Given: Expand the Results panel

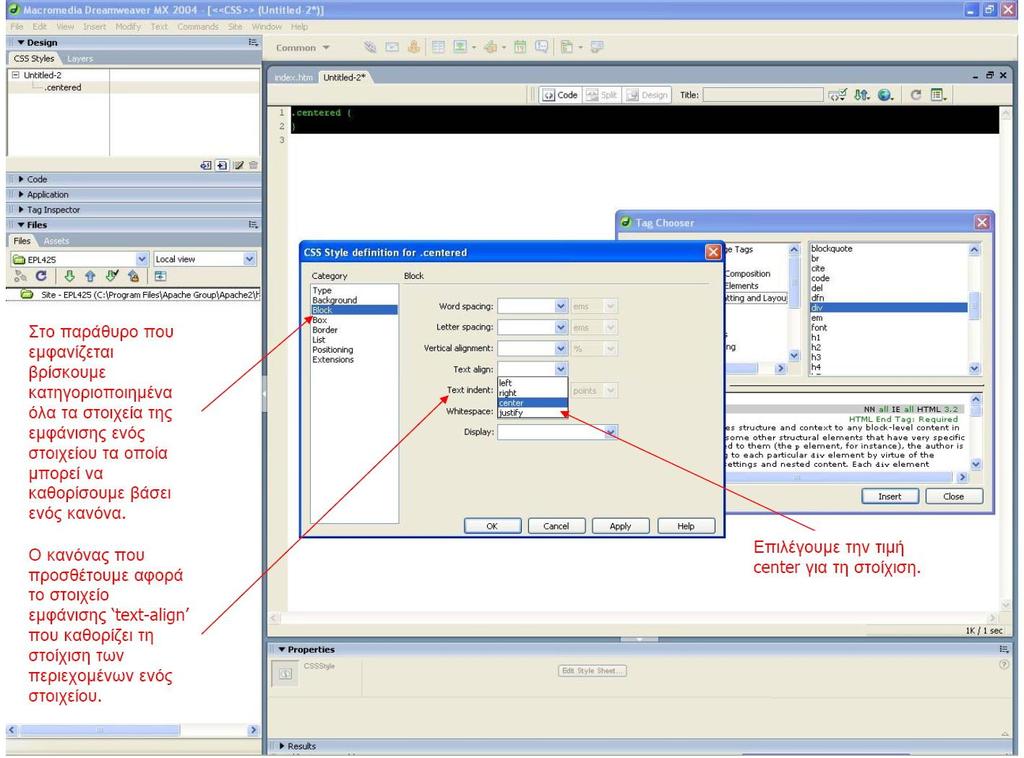Looking at the screenshot, I should click(282, 746).
